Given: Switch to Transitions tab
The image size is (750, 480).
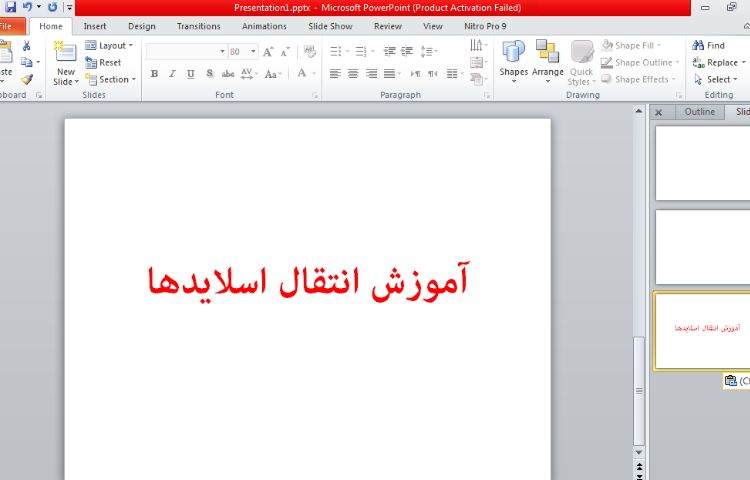Looking at the screenshot, I should click(x=199, y=26).
